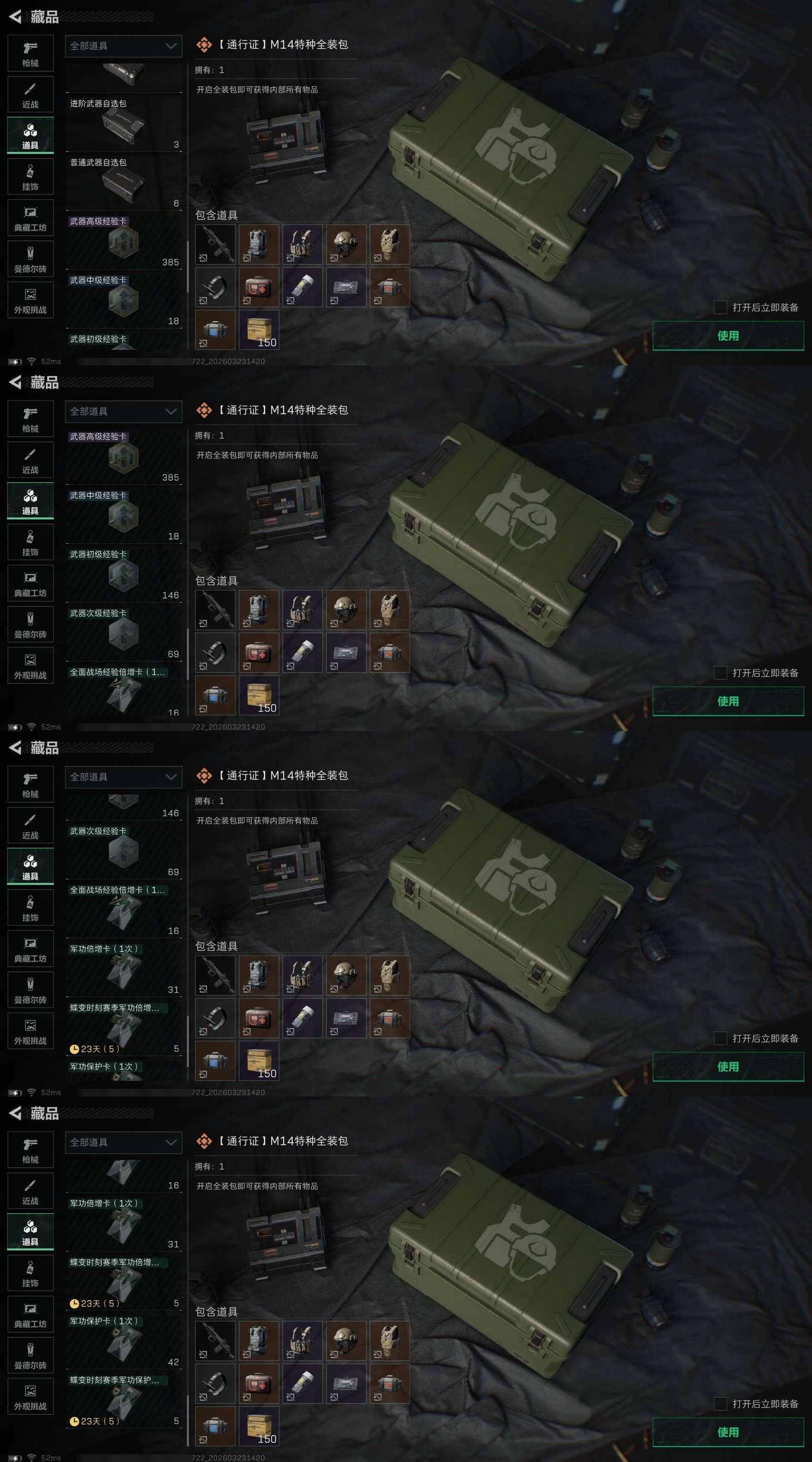812x1462 pixels.
Task: Tick 打开后立即装备 in view listing 蝶变时刻赛季军功保护
Action: coord(720,1404)
